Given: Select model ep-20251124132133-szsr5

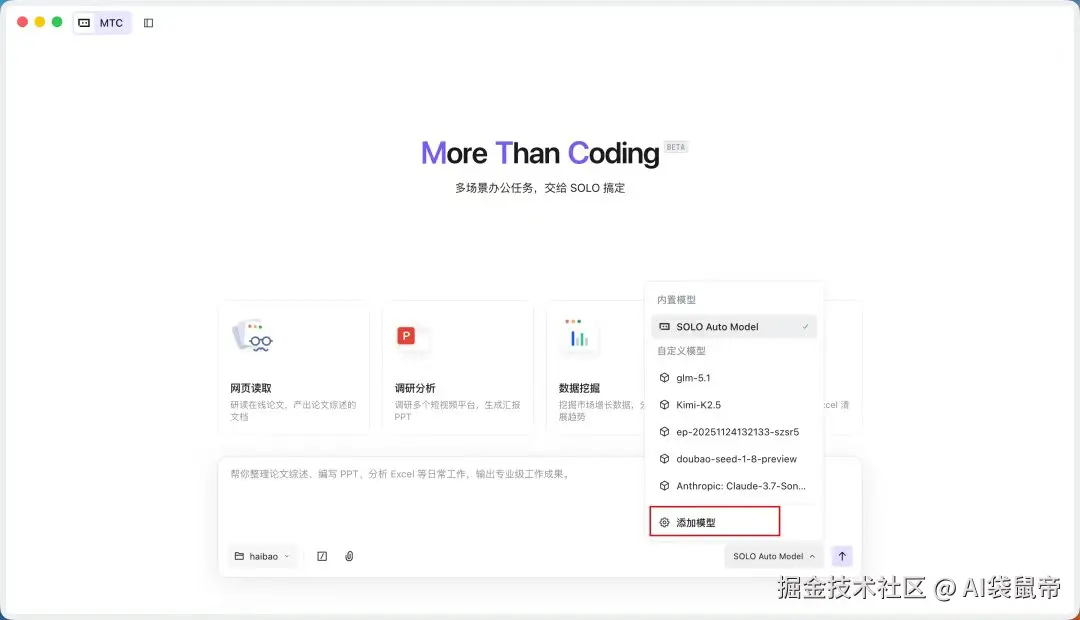Looking at the screenshot, I should 734,431.
